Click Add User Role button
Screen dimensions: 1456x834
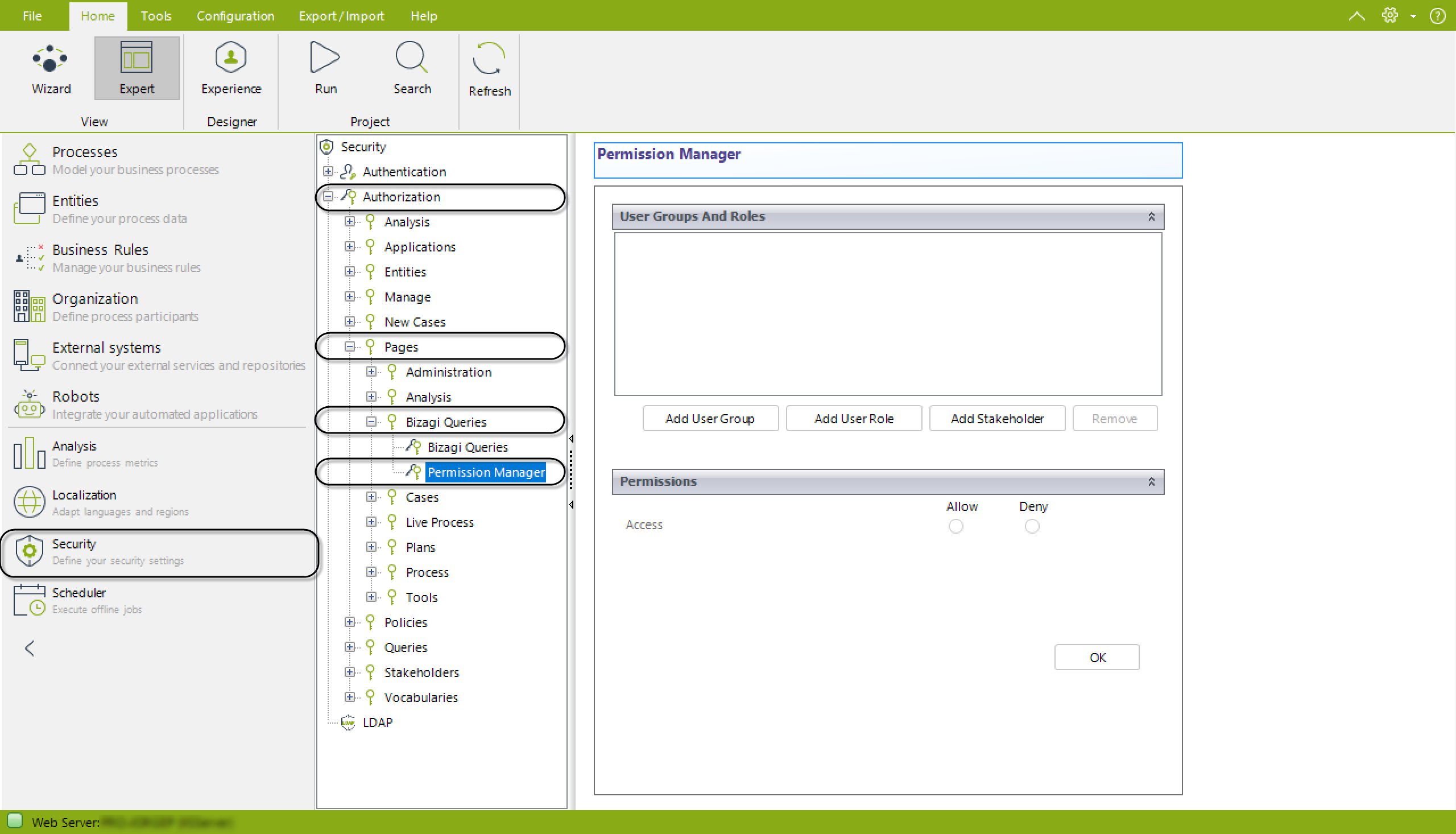pyautogui.click(x=854, y=419)
